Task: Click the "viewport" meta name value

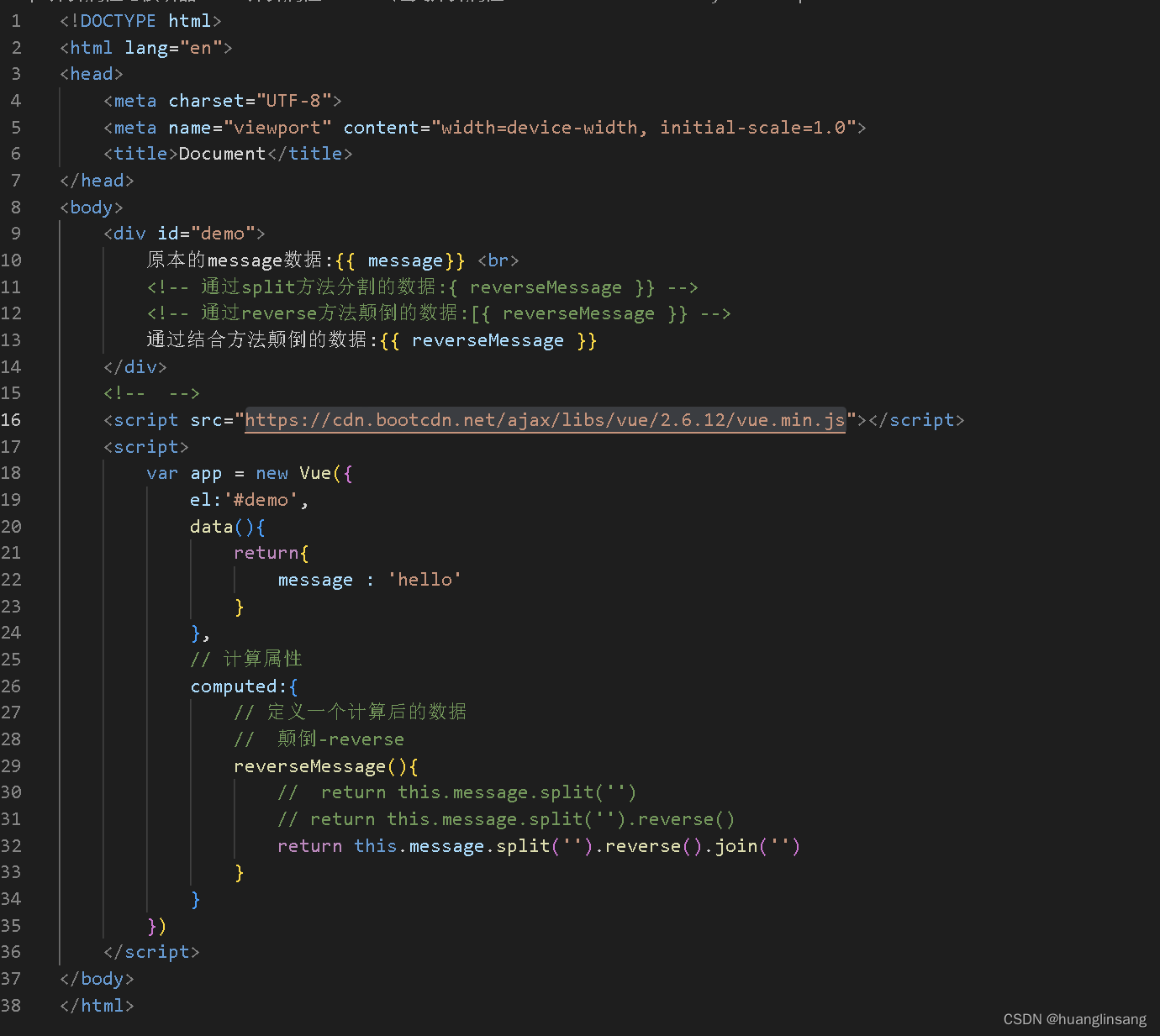Action: [x=277, y=128]
